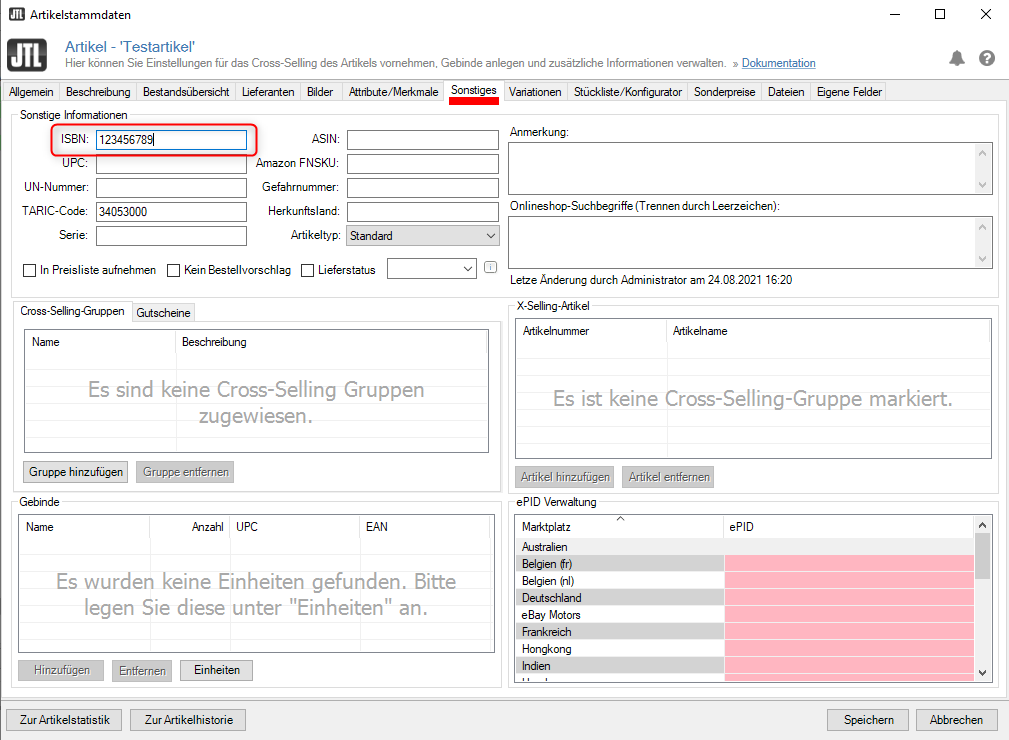Open the Variationen tab
Screen dimensions: 1009x740
[535, 92]
